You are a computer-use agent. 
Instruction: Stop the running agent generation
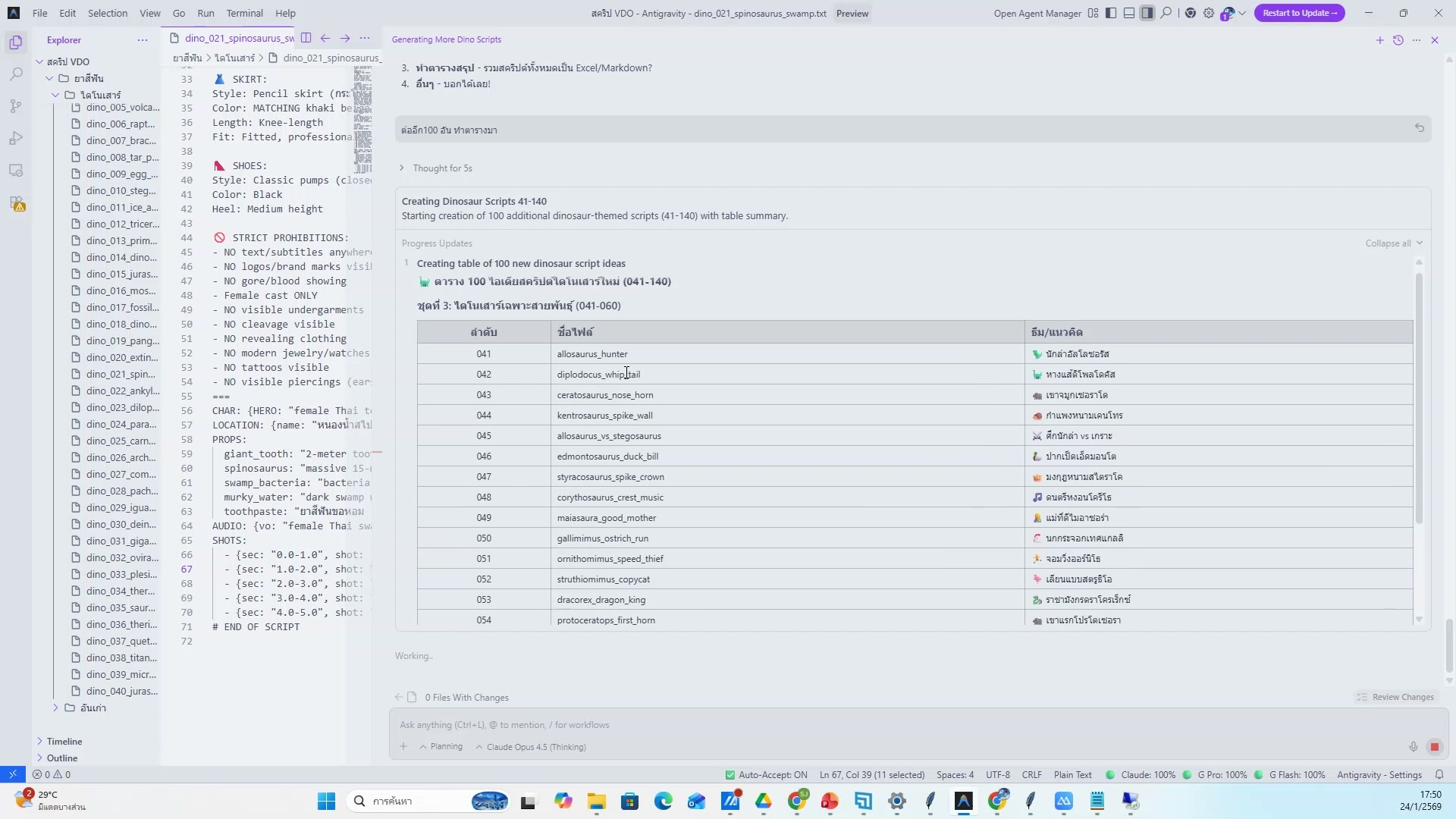tap(1434, 747)
